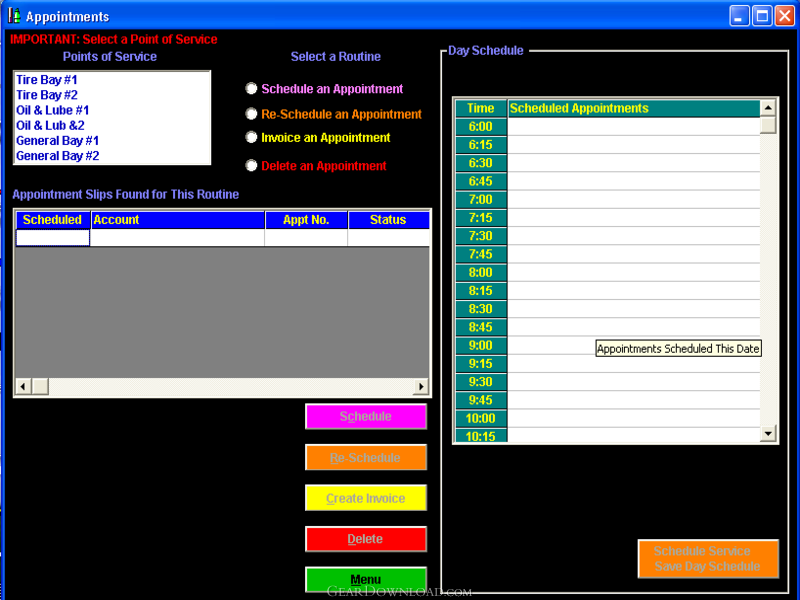800x600 pixels.
Task: Click slips table left scroll arrow
Action: (23, 387)
